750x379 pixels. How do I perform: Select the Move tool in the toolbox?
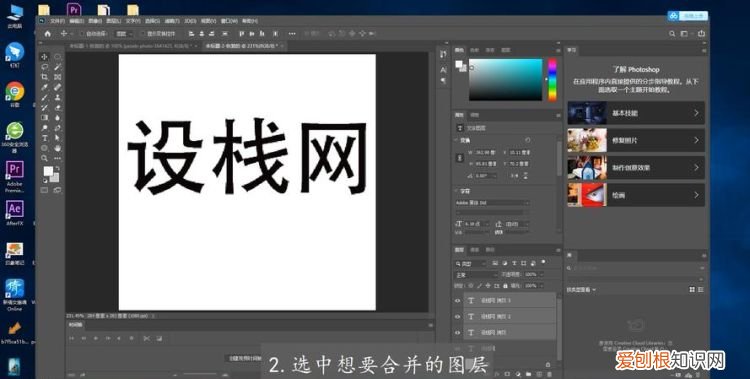[44, 56]
